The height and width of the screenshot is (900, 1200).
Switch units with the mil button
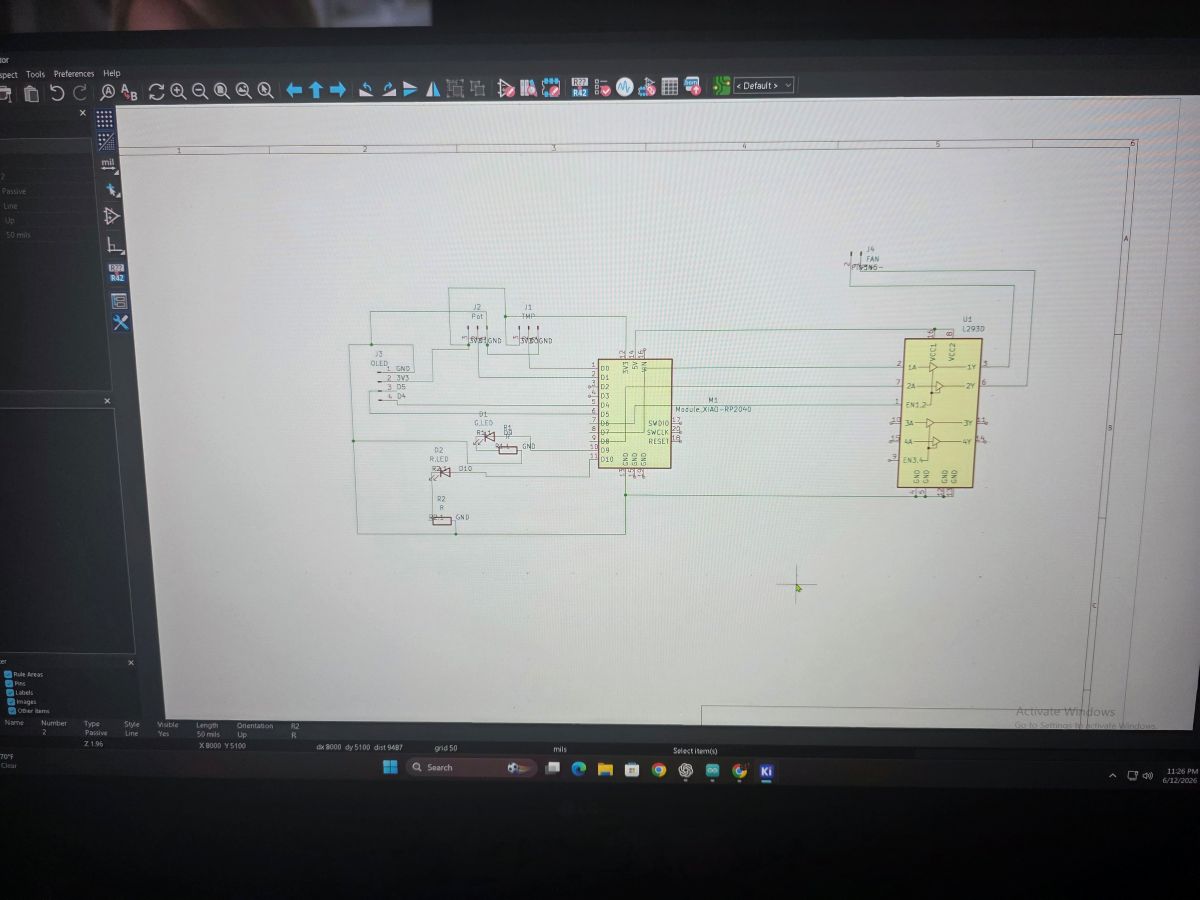[108, 165]
